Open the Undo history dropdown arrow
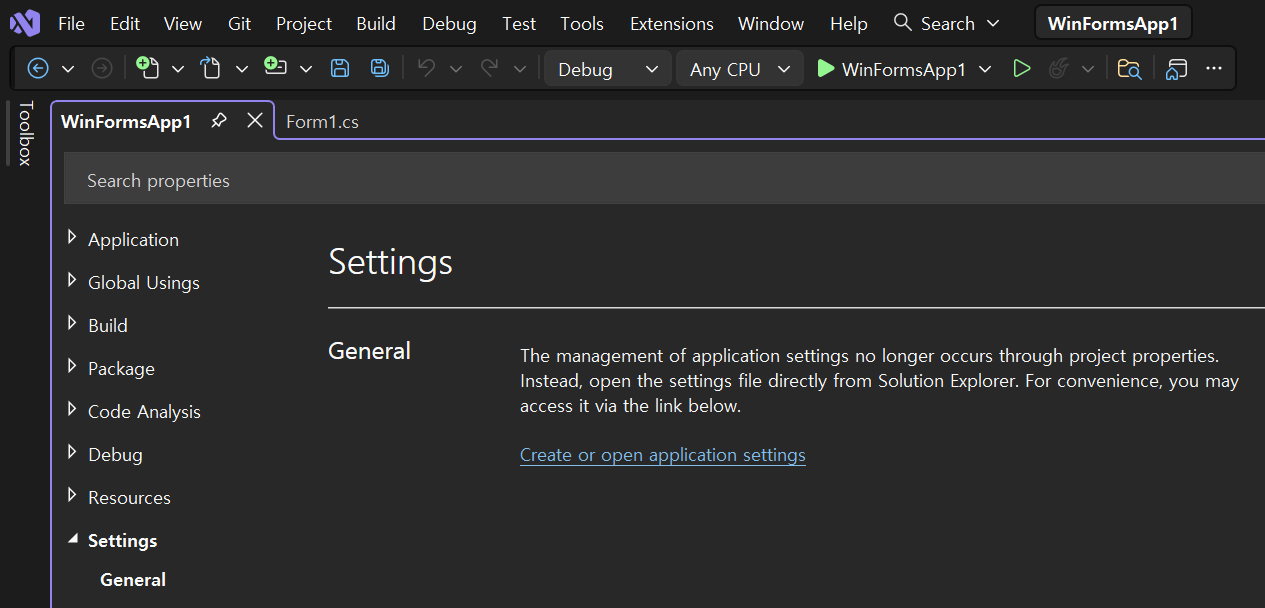This screenshot has height=608, width=1265. pyautogui.click(x=456, y=69)
